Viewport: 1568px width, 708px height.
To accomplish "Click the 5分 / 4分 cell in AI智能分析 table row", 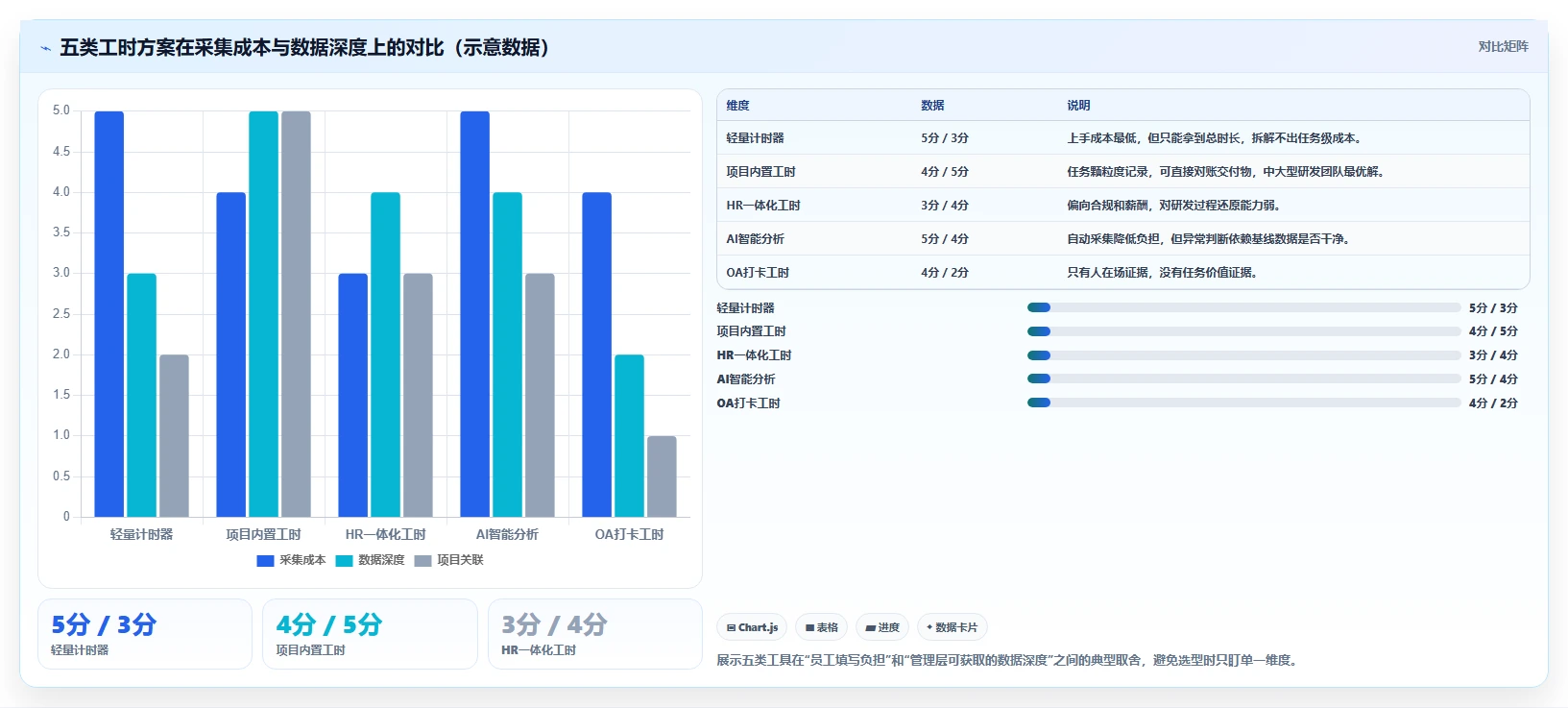I will [x=945, y=239].
